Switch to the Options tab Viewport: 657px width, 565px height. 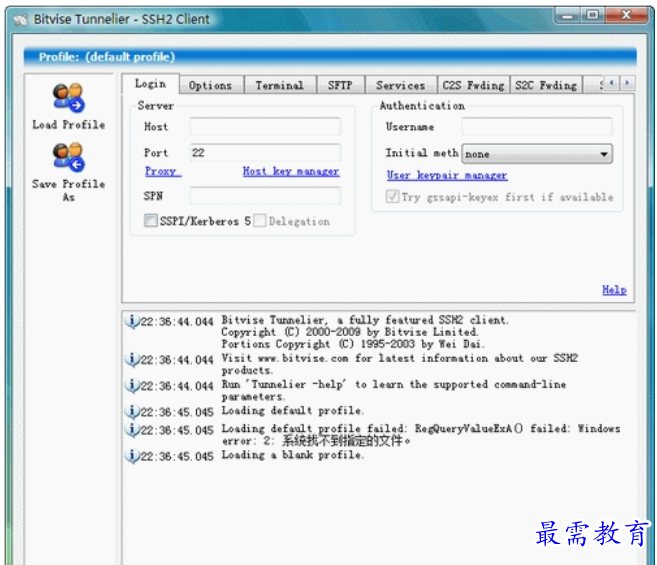[210, 86]
